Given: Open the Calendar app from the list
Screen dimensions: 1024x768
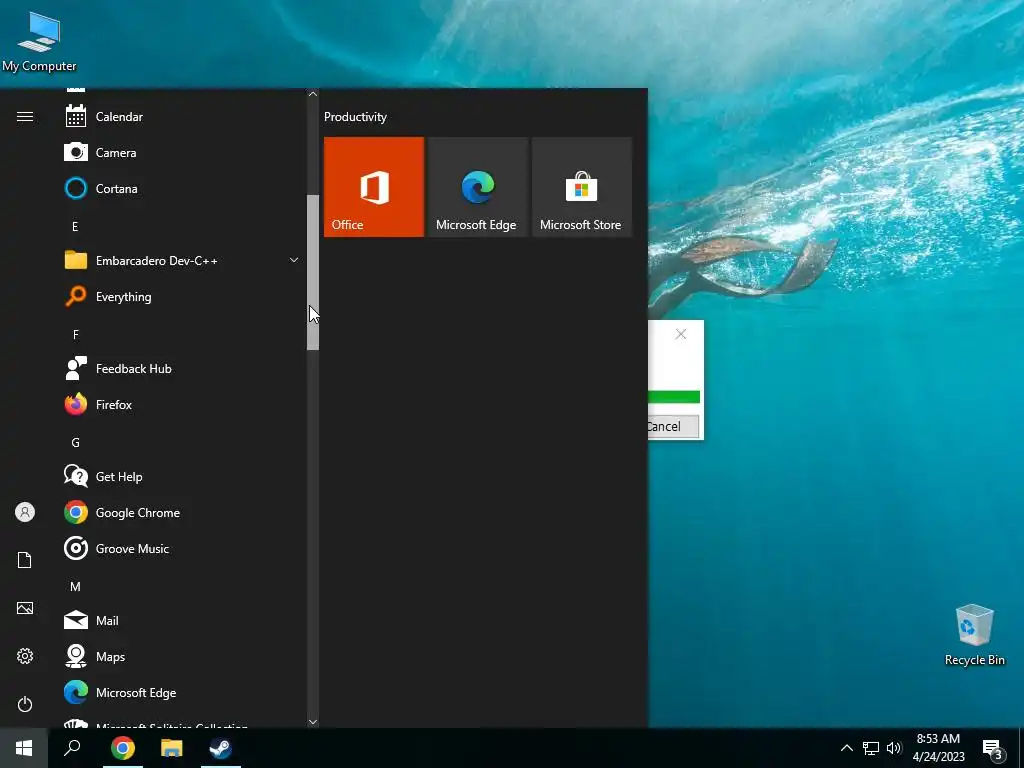Looking at the screenshot, I should (x=182, y=117).
